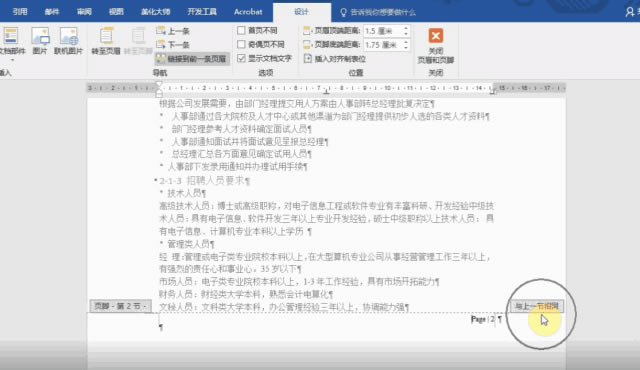Click the 转至页眉 go-to-header icon

(106, 41)
